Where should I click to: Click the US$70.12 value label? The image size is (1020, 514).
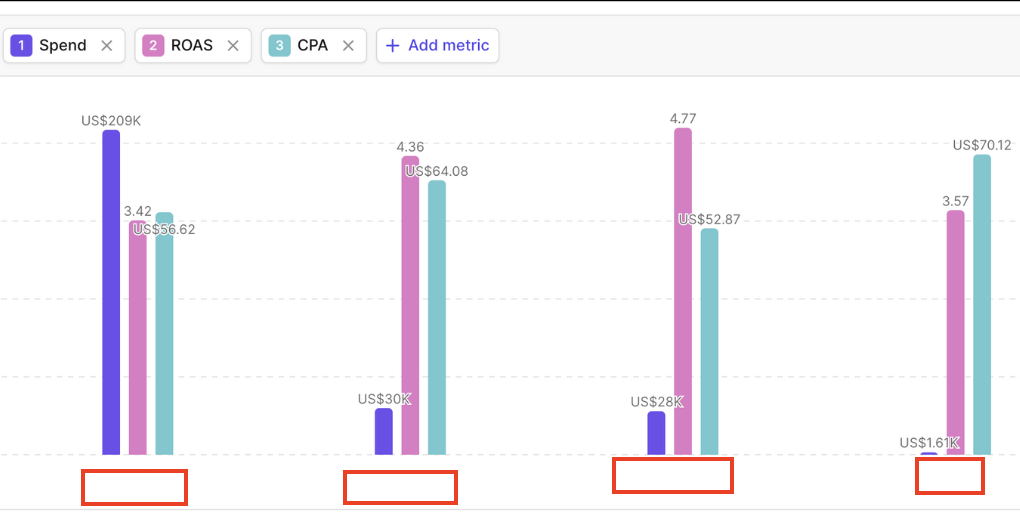(x=982, y=145)
